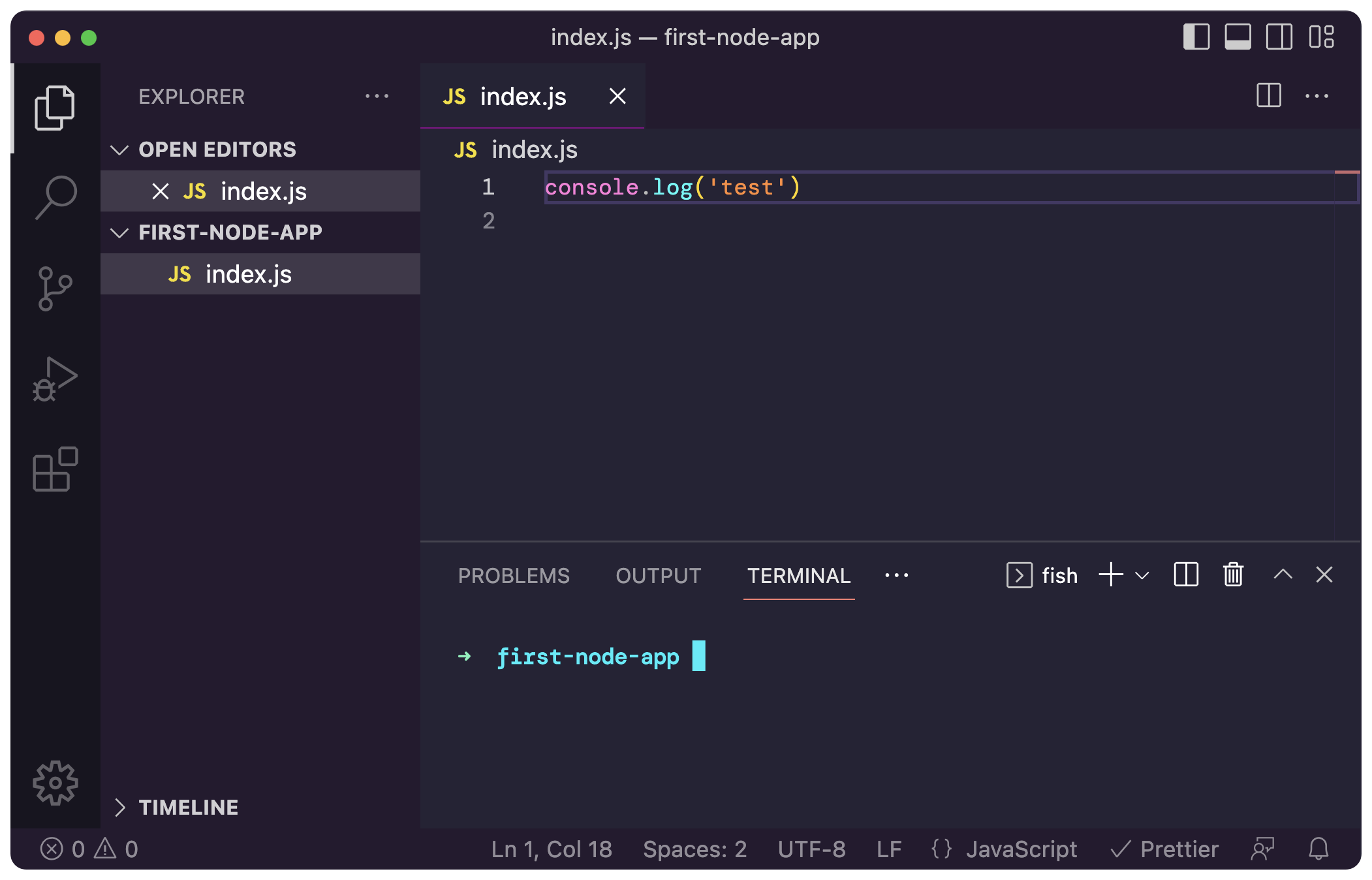
Task: Split the terminal pane
Action: (x=1186, y=575)
